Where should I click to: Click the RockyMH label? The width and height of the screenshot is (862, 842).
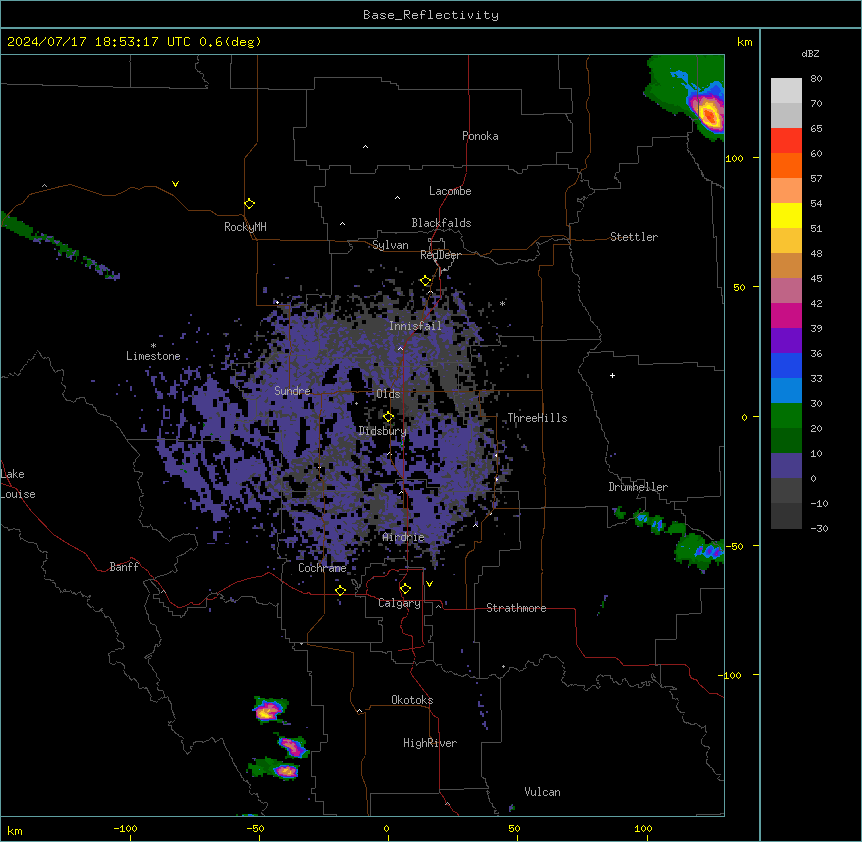pos(245,227)
